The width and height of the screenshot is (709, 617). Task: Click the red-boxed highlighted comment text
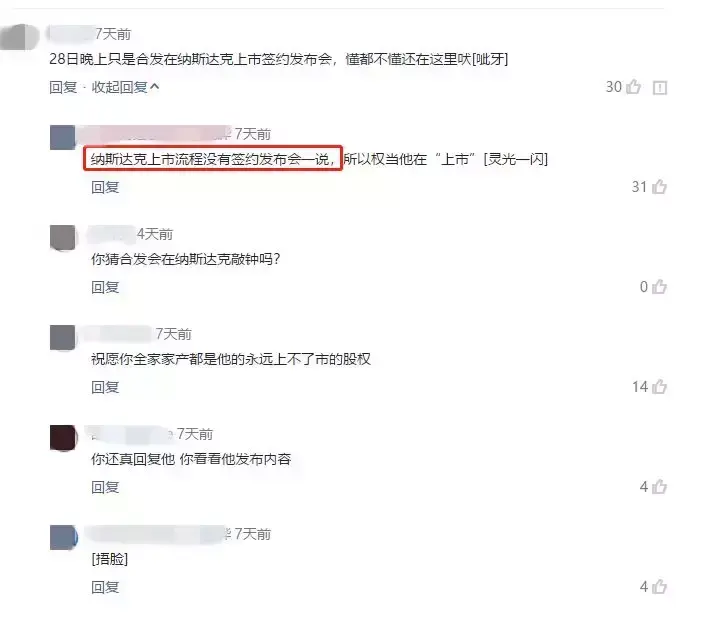[213, 158]
